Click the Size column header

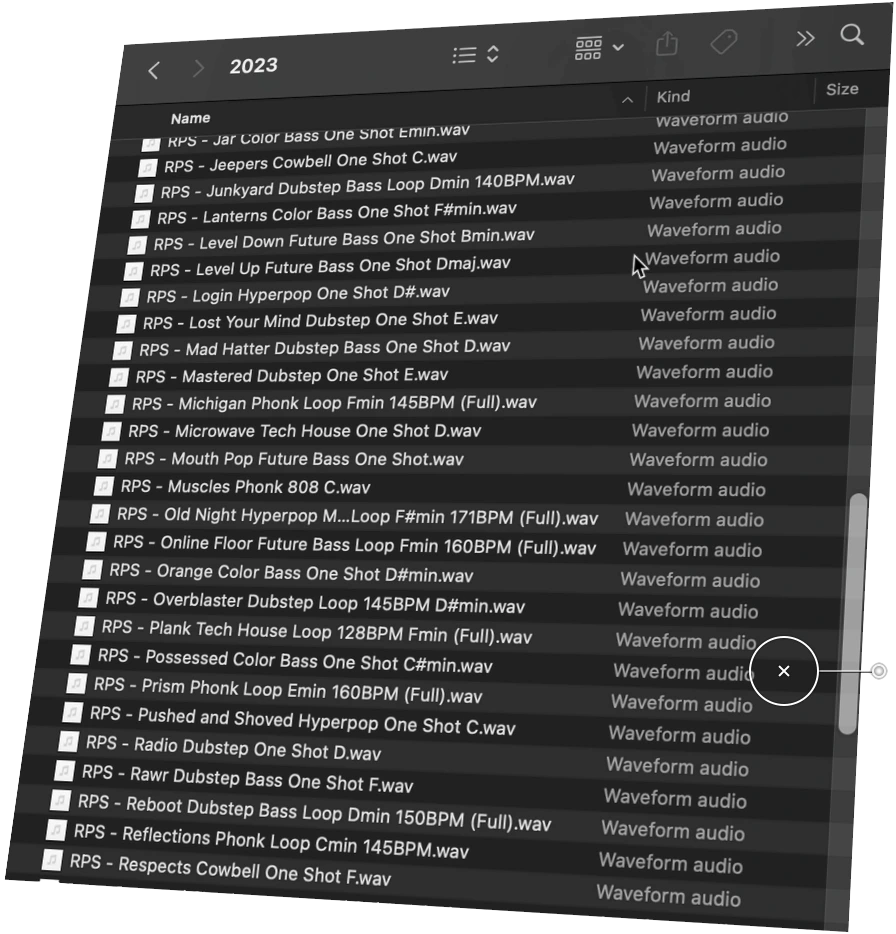point(842,89)
